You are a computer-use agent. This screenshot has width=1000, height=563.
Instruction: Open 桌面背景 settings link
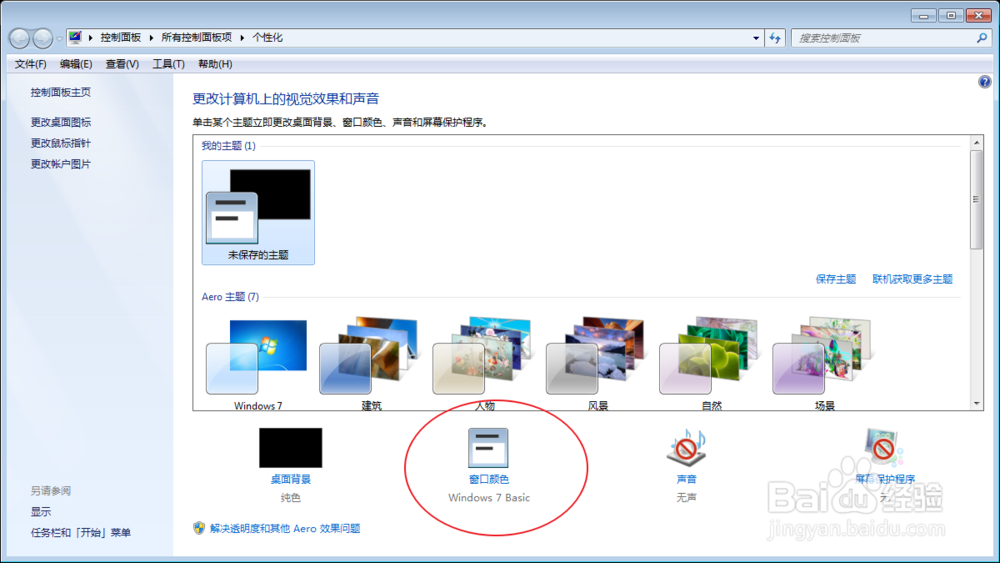point(290,479)
